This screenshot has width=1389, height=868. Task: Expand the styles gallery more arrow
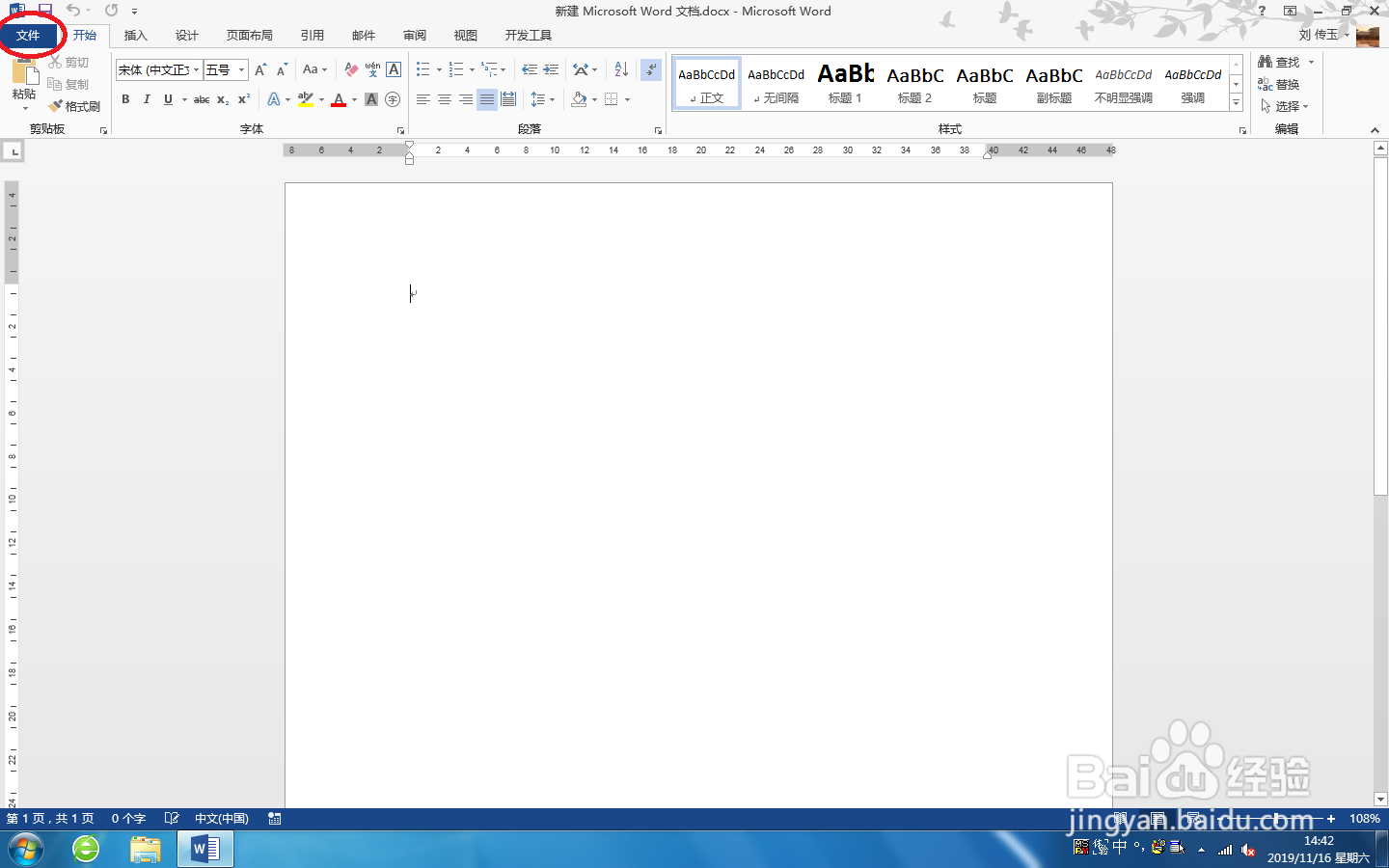coord(1236,101)
